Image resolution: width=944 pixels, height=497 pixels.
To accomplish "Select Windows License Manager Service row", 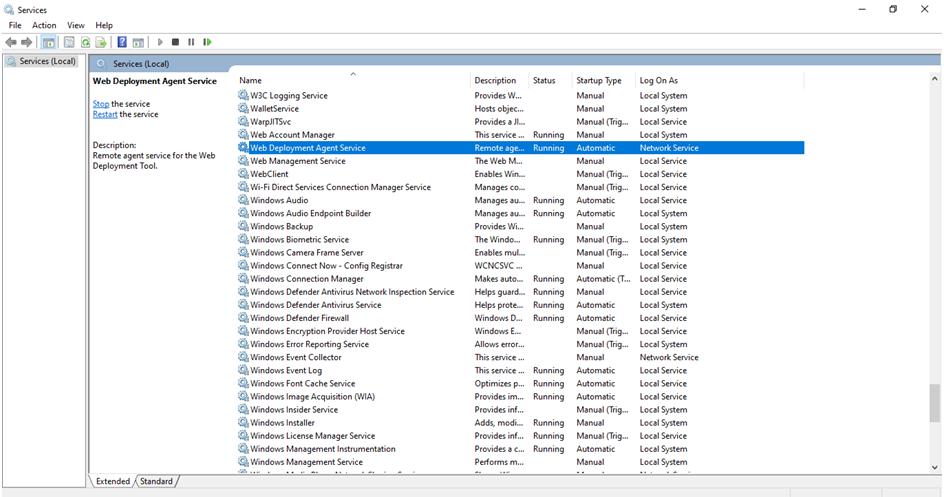I will tap(520, 436).
